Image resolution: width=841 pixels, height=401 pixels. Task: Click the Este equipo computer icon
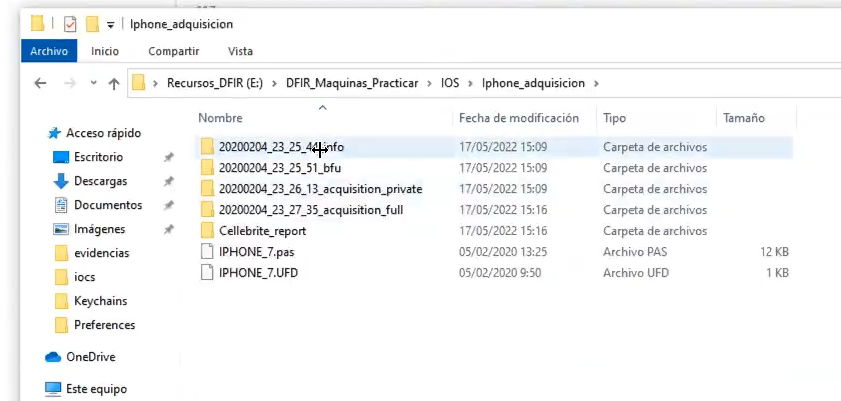53,389
